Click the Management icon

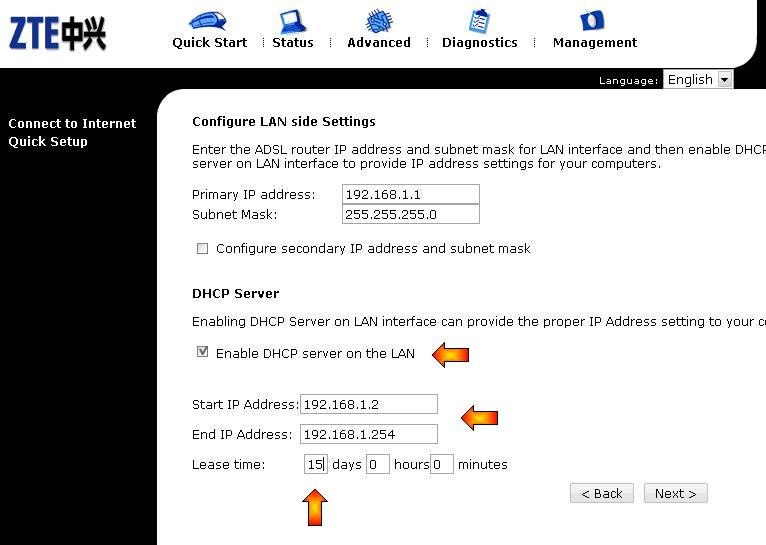[592, 21]
